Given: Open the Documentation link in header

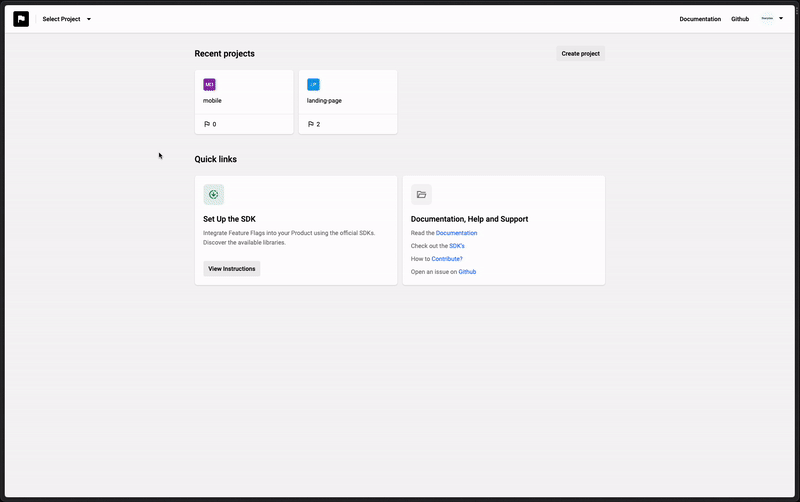Looking at the screenshot, I should click(700, 19).
